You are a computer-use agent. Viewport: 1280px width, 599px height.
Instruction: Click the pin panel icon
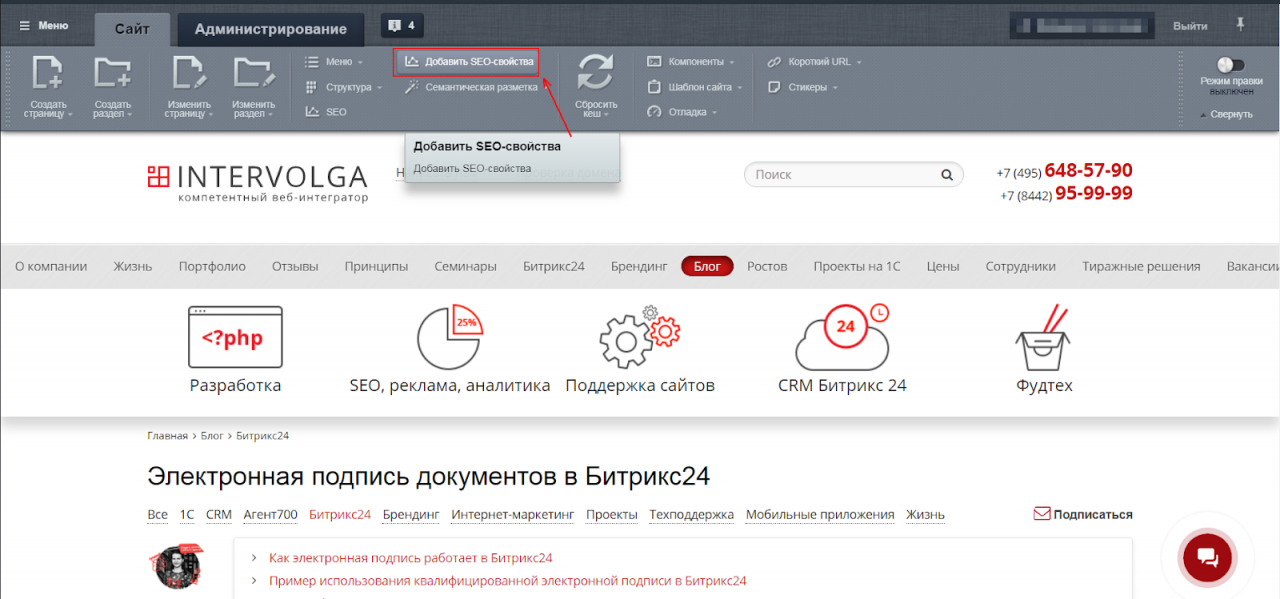pyautogui.click(x=1242, y=25)
